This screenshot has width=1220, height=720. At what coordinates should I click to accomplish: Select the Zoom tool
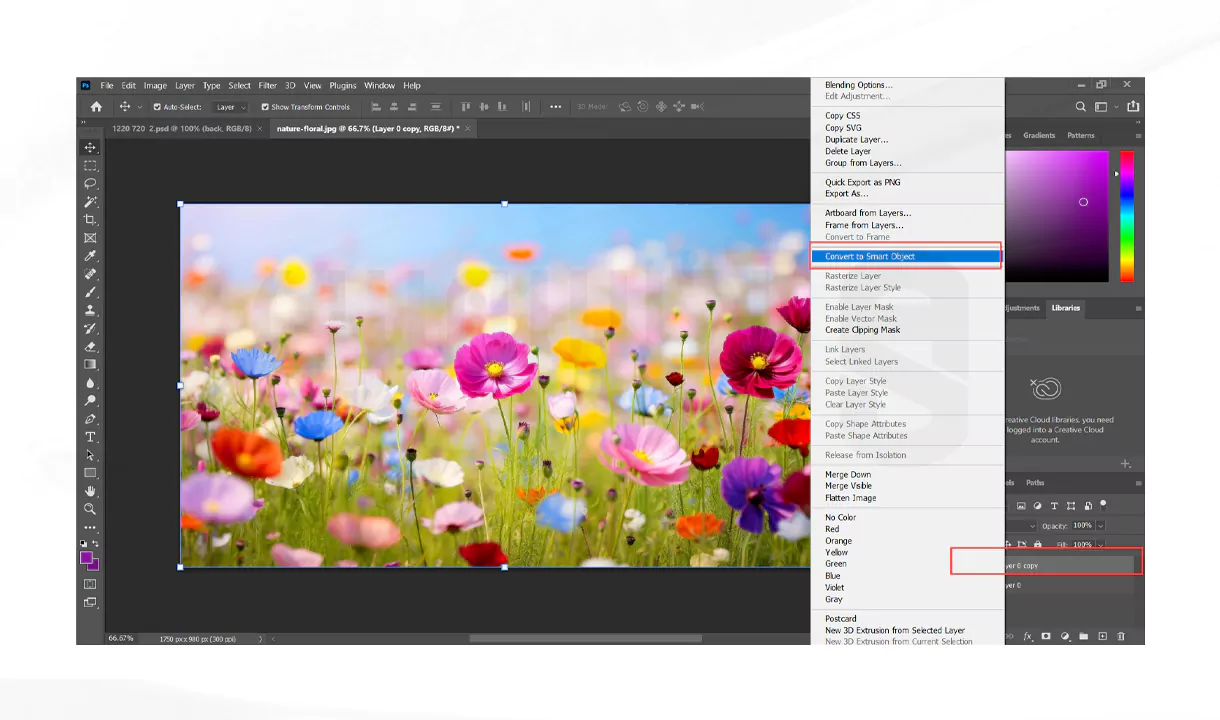(x=90, y=509)
